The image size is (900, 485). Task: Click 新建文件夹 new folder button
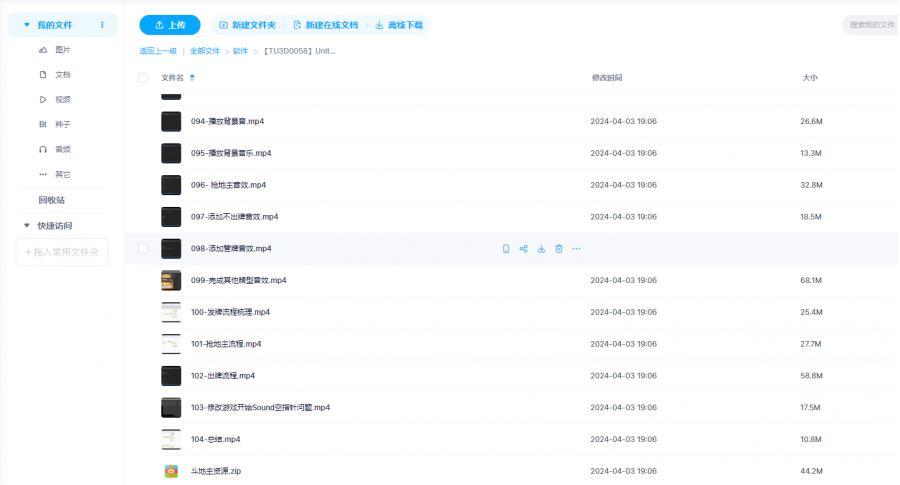[x=247, y=25]
